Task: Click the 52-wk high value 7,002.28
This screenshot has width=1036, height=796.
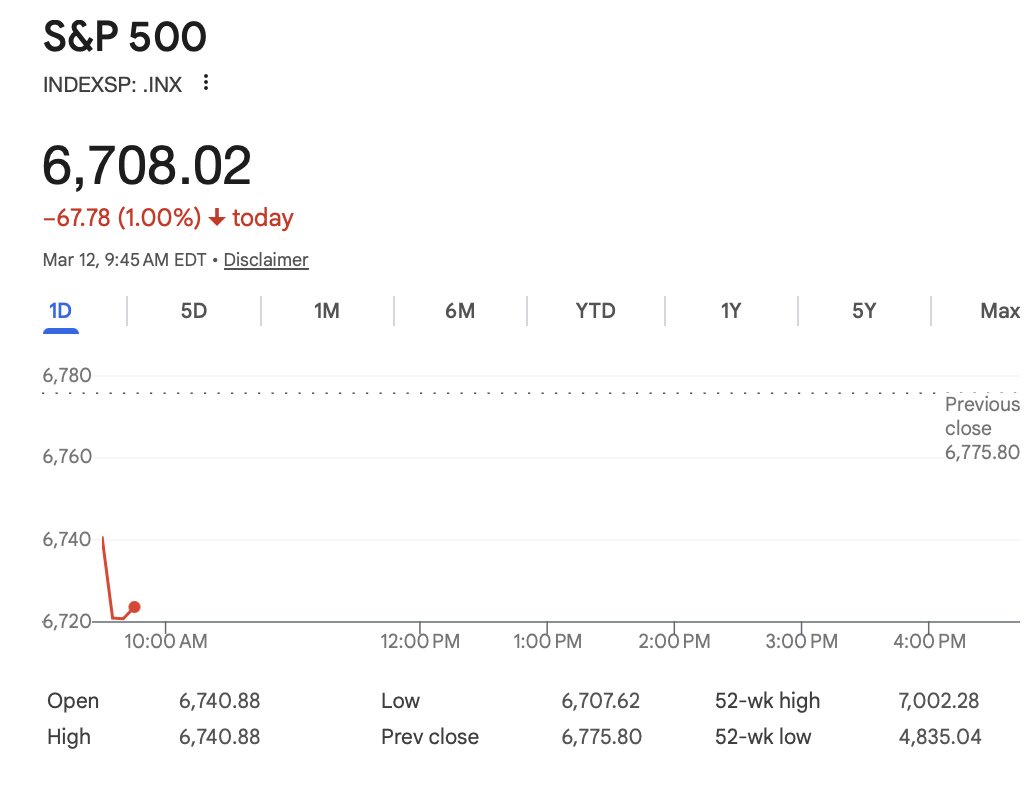Action: (x=939, y=701)
